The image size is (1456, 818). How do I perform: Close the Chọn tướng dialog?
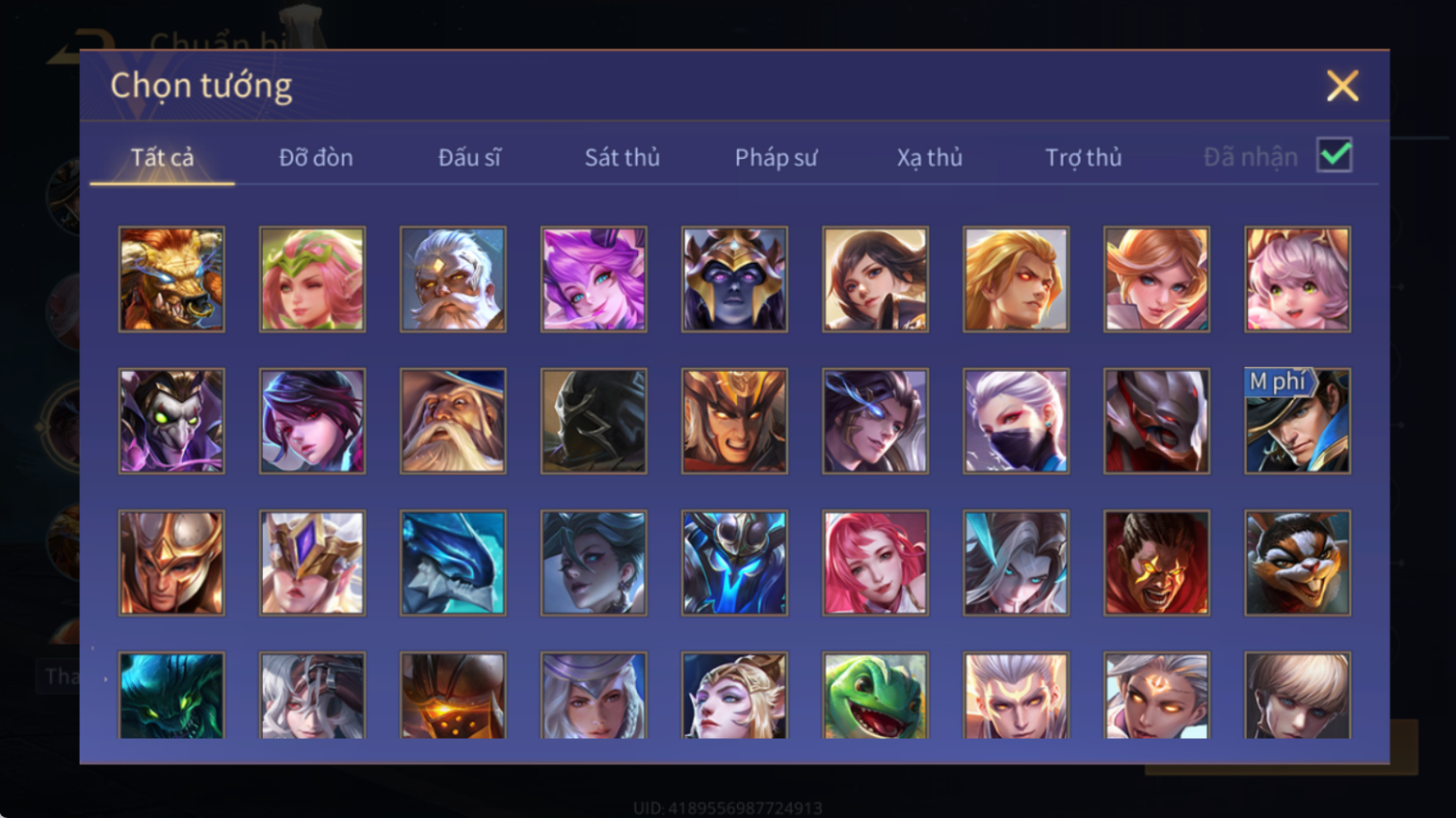[x=1342, y=86]
